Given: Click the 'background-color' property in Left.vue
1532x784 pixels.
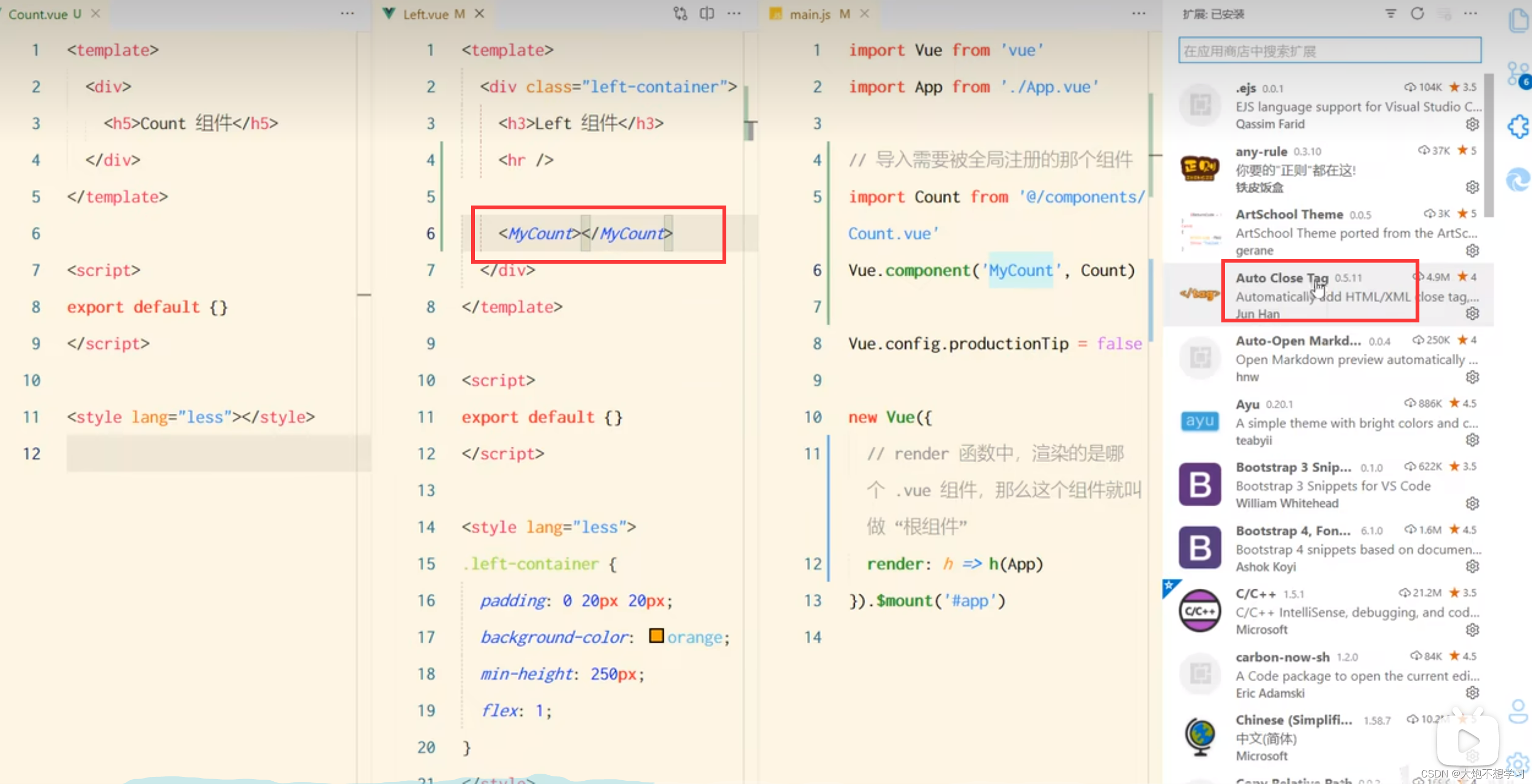Looking at the screenshot, I should (x=554, y=637).
